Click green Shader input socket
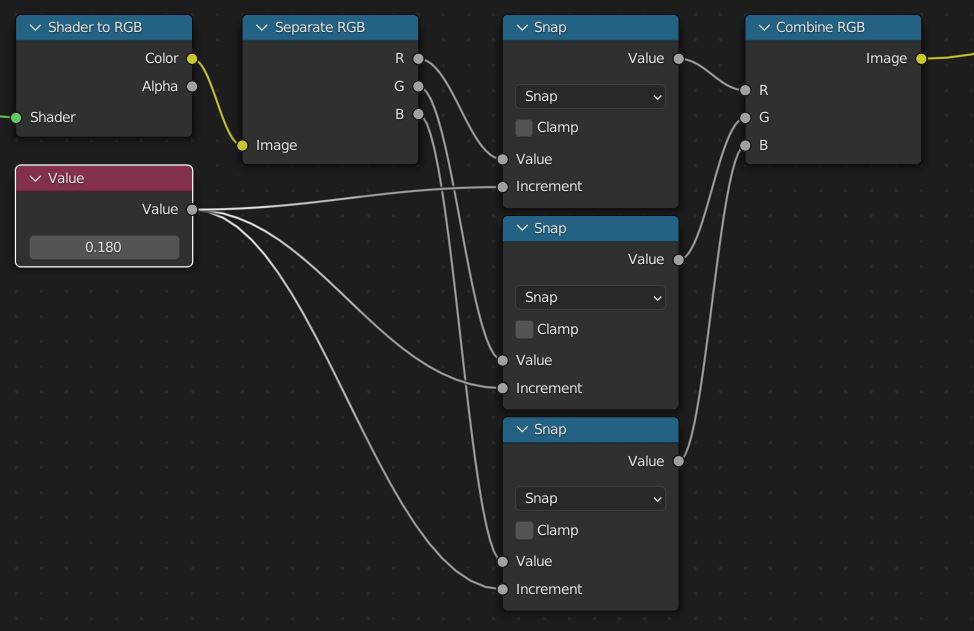This screenshot has height=631, width=974. [x=16, y=117]
